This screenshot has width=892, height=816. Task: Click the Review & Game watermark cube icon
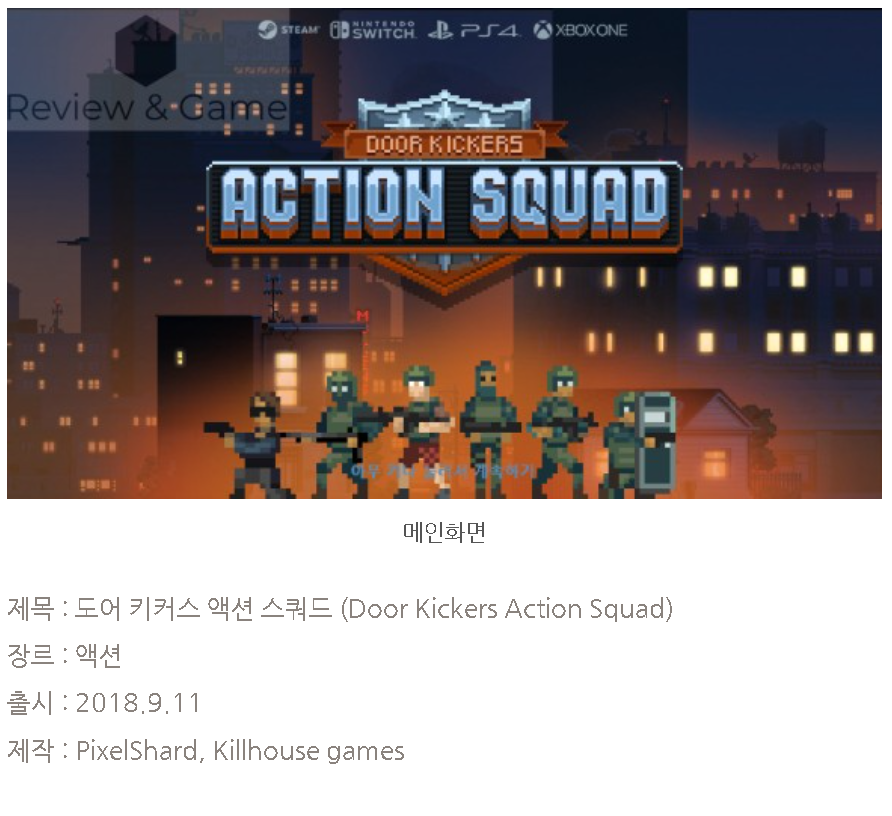click(146, 51)
